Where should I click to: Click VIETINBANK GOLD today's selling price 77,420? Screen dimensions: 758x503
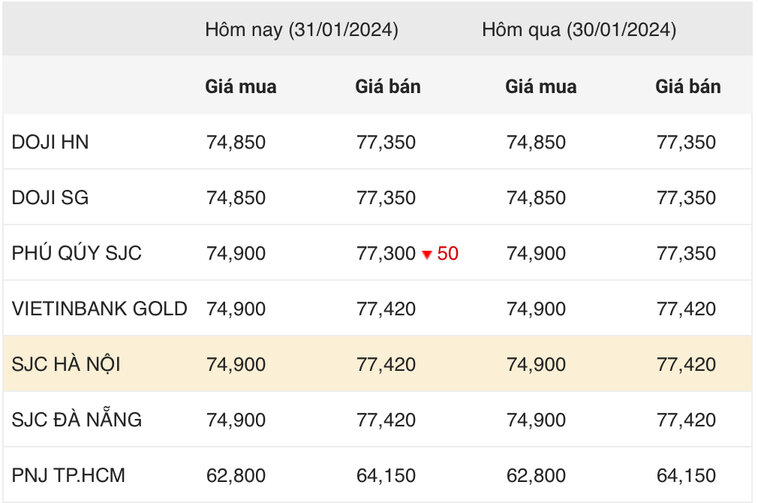tap(386, 309)
